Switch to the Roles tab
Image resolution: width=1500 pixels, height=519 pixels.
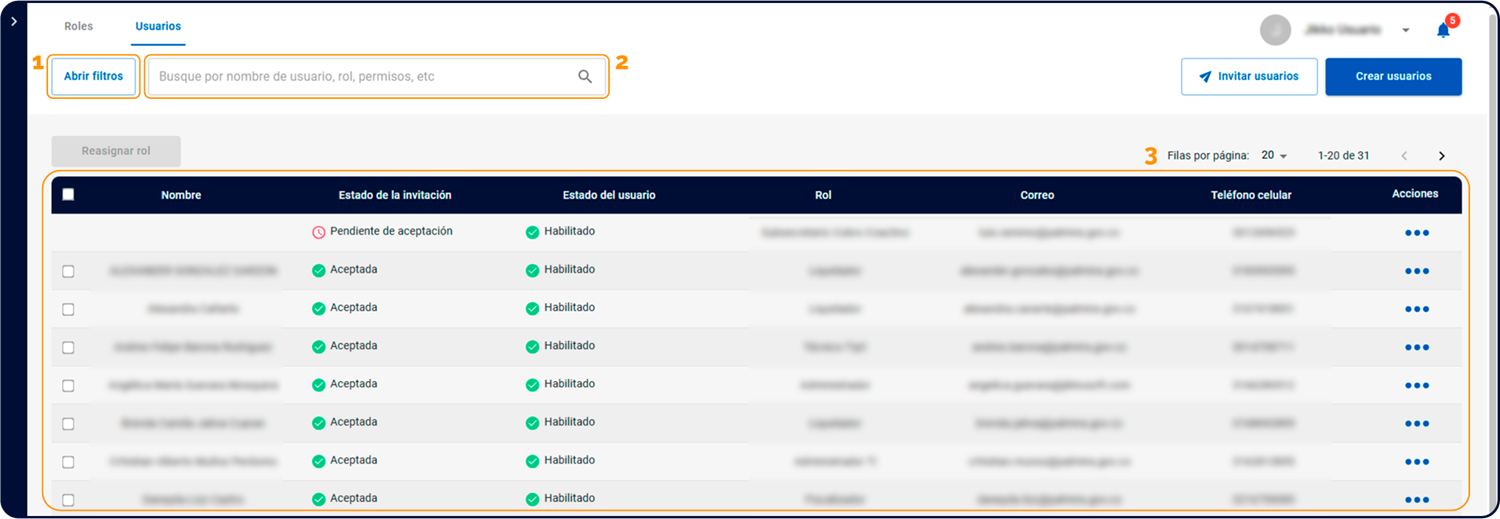[78, 26]
